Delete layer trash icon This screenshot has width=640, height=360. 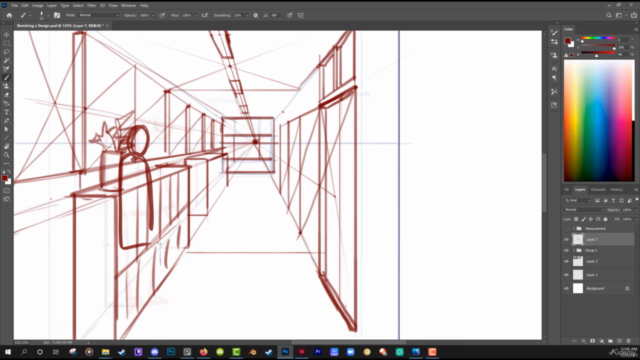pyautogui.click(x=629, y=341)
